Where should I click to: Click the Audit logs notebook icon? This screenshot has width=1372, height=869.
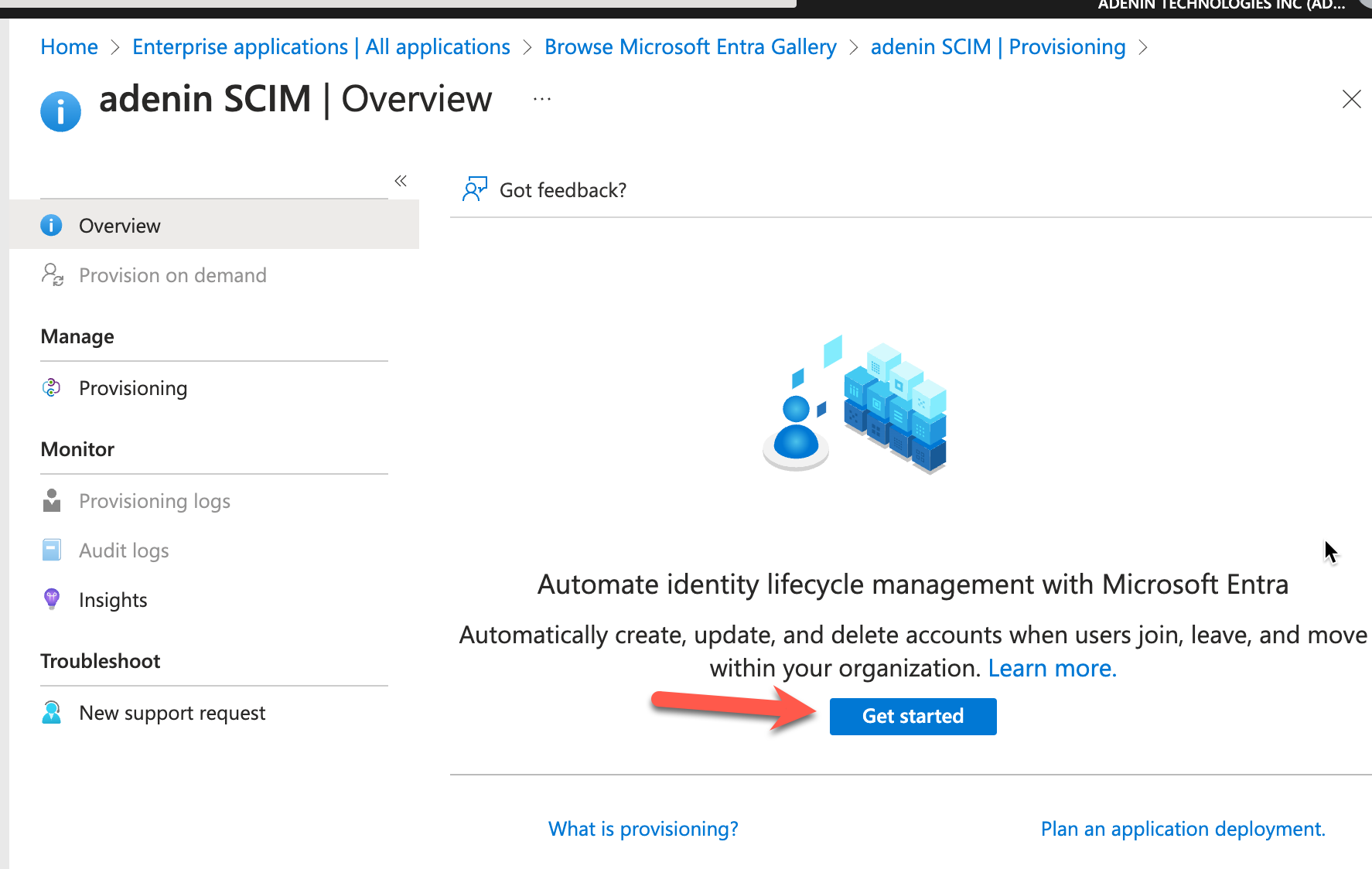52,550
